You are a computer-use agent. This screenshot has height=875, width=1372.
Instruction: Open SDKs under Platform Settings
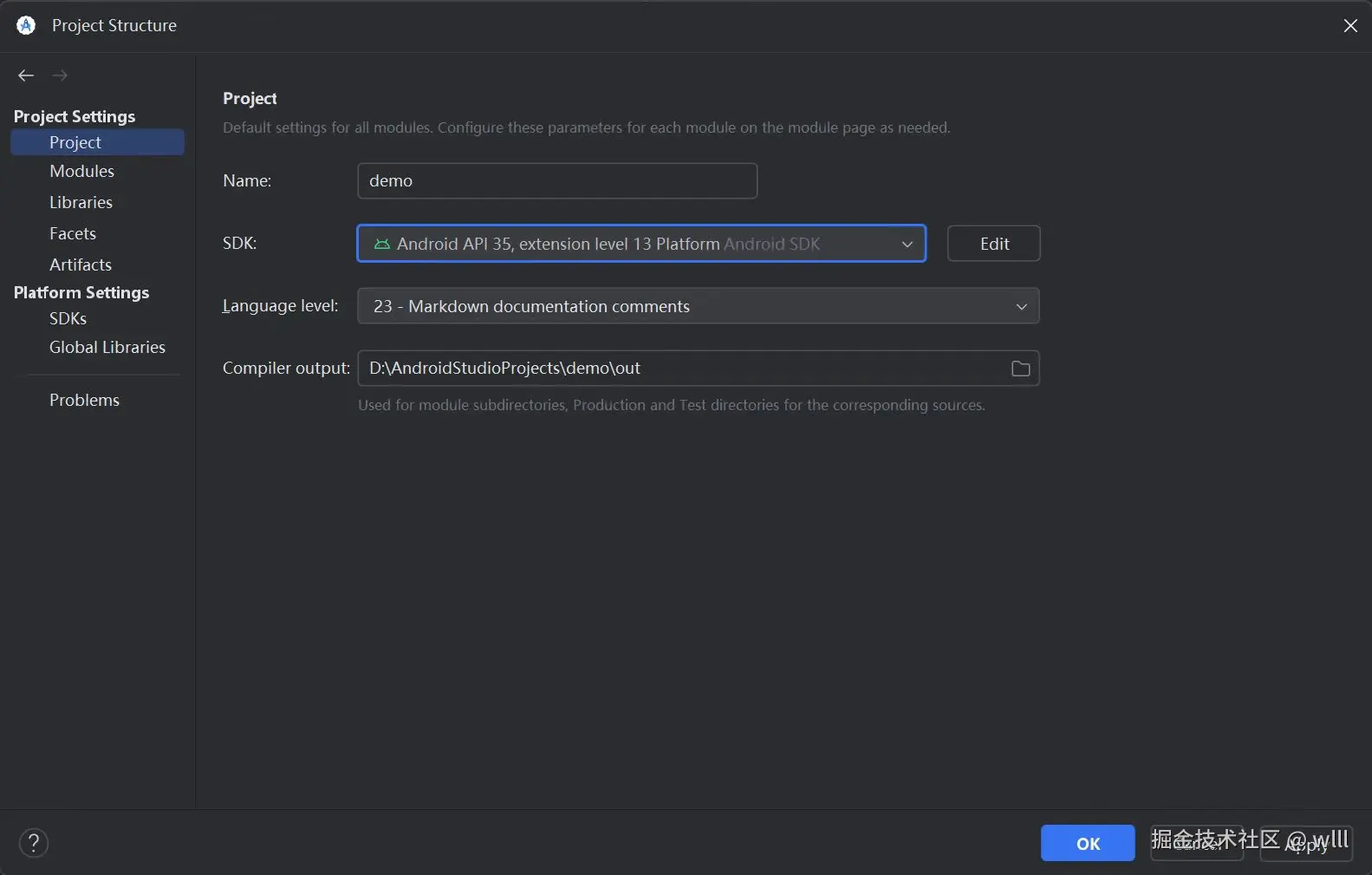pyautogui.click(x=68, y=318)
